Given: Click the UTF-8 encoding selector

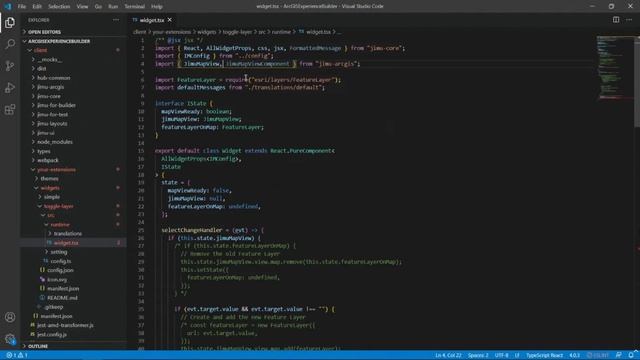Looking at the screenshot, I should coord(502,355).
